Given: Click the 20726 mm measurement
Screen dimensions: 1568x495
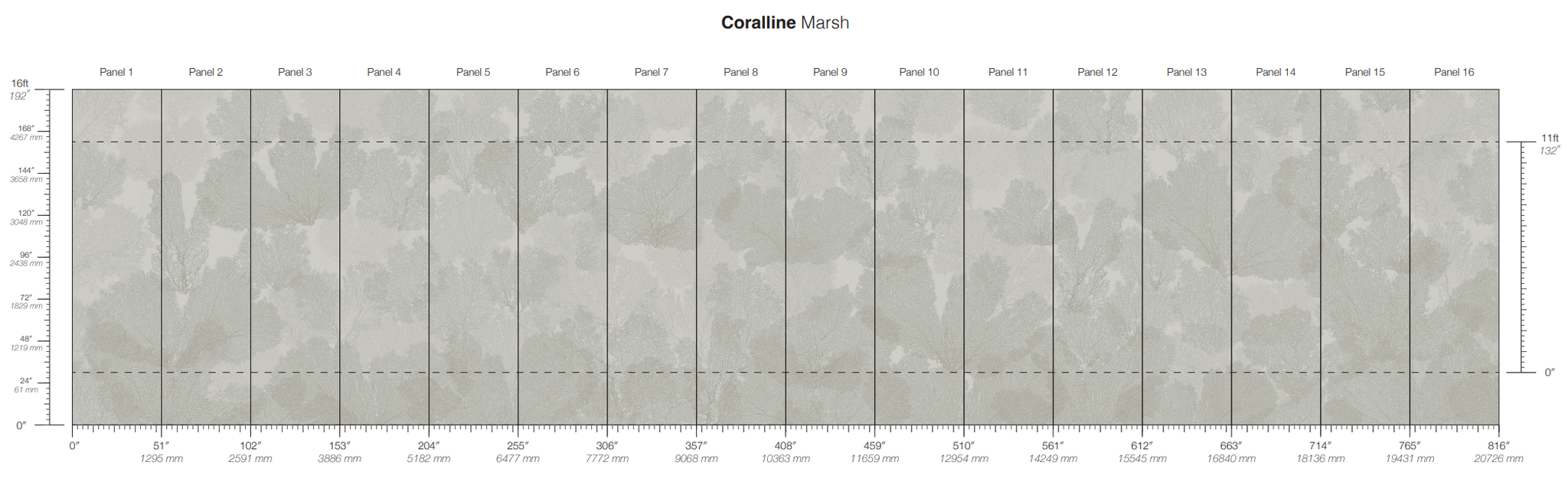Looking at the screenshot, I should click(1498, 459).
